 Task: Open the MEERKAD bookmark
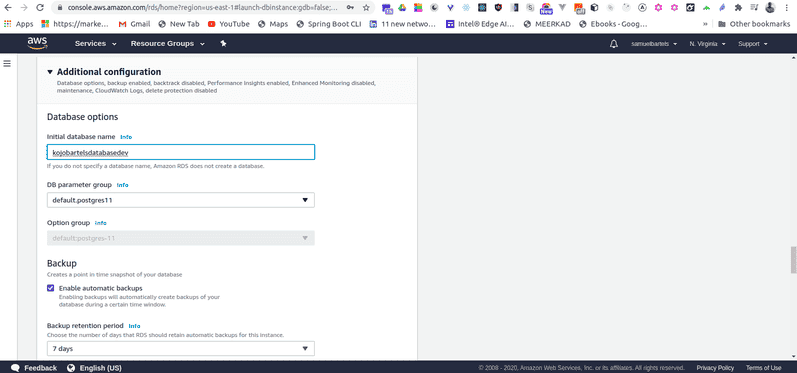coord(547,24)
